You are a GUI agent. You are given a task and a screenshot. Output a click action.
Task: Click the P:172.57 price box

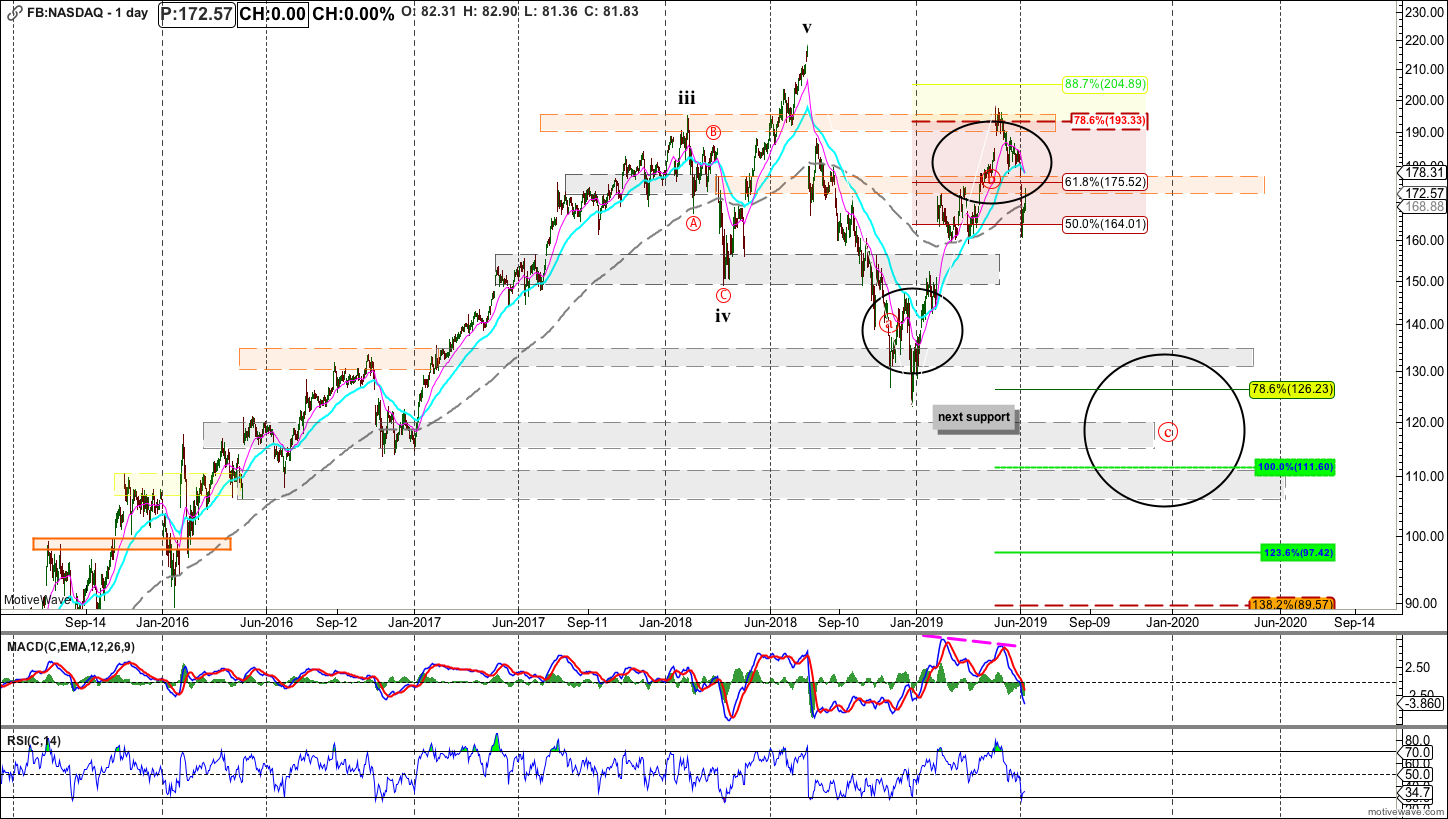196,15
